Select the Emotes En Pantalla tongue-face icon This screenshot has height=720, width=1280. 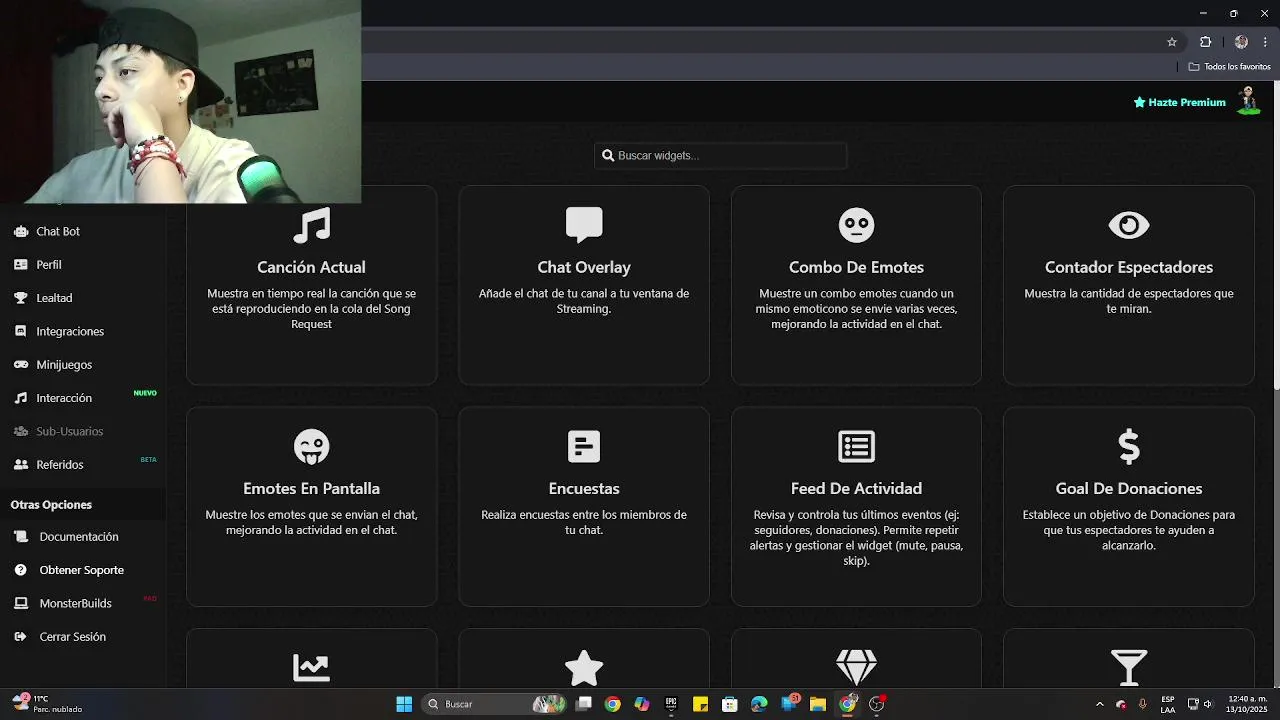point(311,446)
